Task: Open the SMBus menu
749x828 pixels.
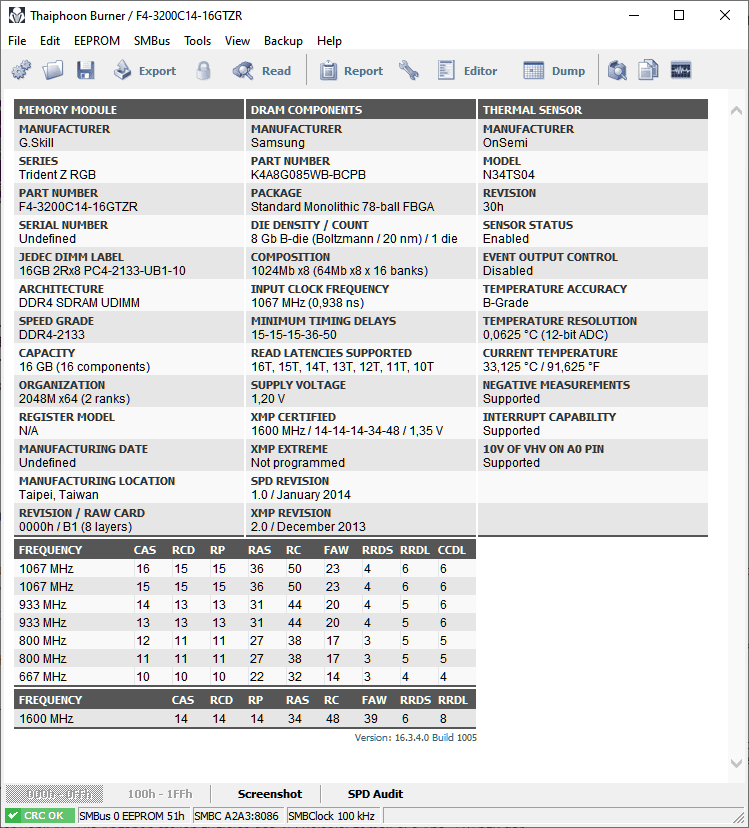Action: pos(152,41)
